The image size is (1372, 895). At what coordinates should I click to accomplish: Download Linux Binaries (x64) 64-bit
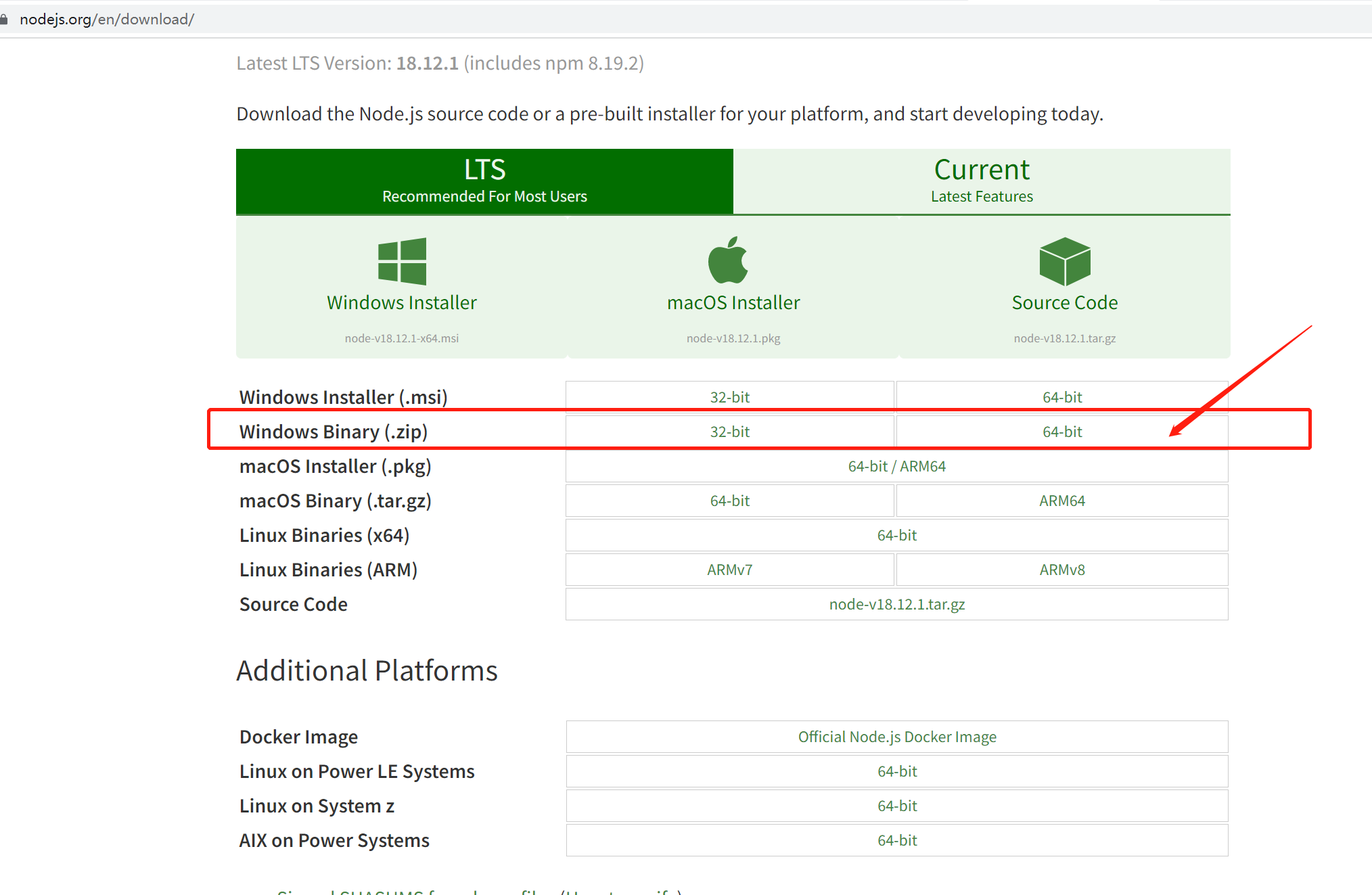click(897, 535)
